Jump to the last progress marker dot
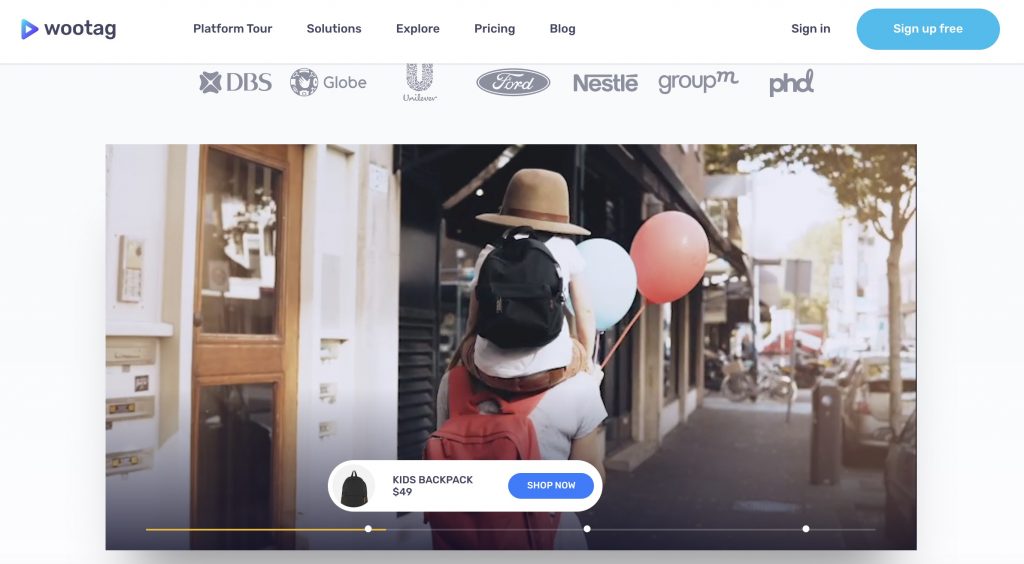This screenshot has width=1024, height=564. pyautogui.click(x=806, y=529)
